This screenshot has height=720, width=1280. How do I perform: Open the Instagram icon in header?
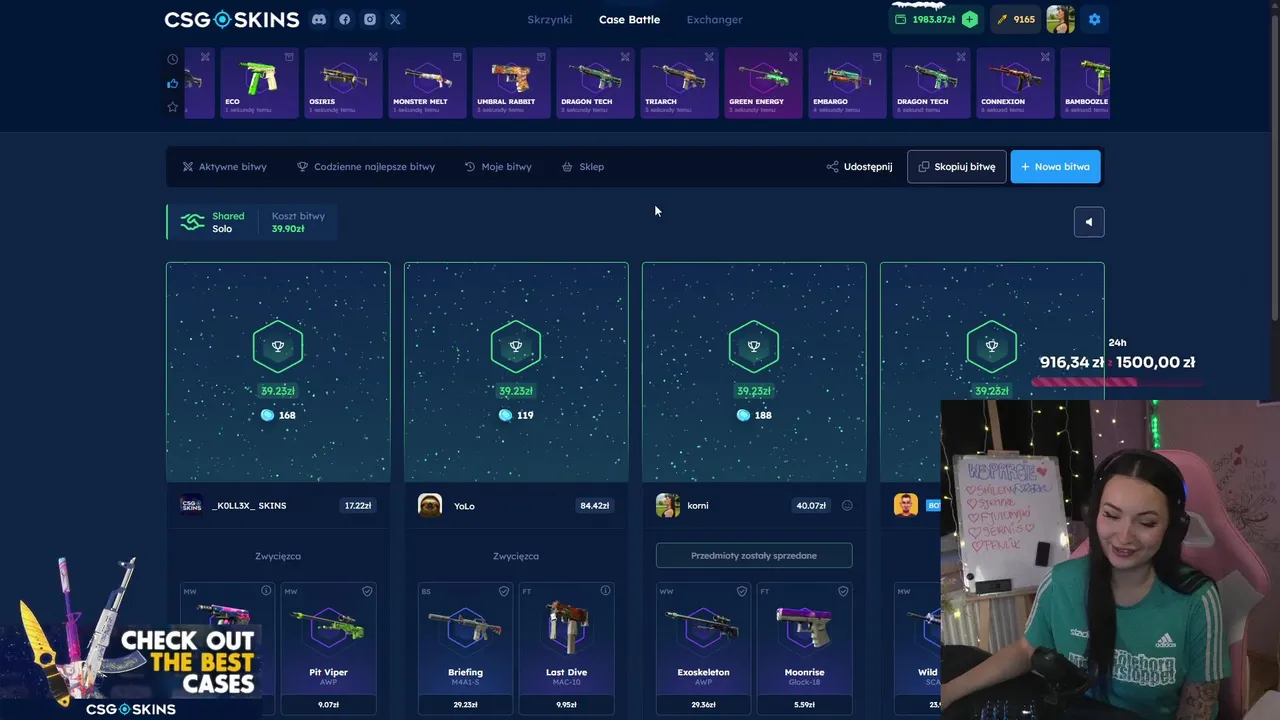click(370, 19)
